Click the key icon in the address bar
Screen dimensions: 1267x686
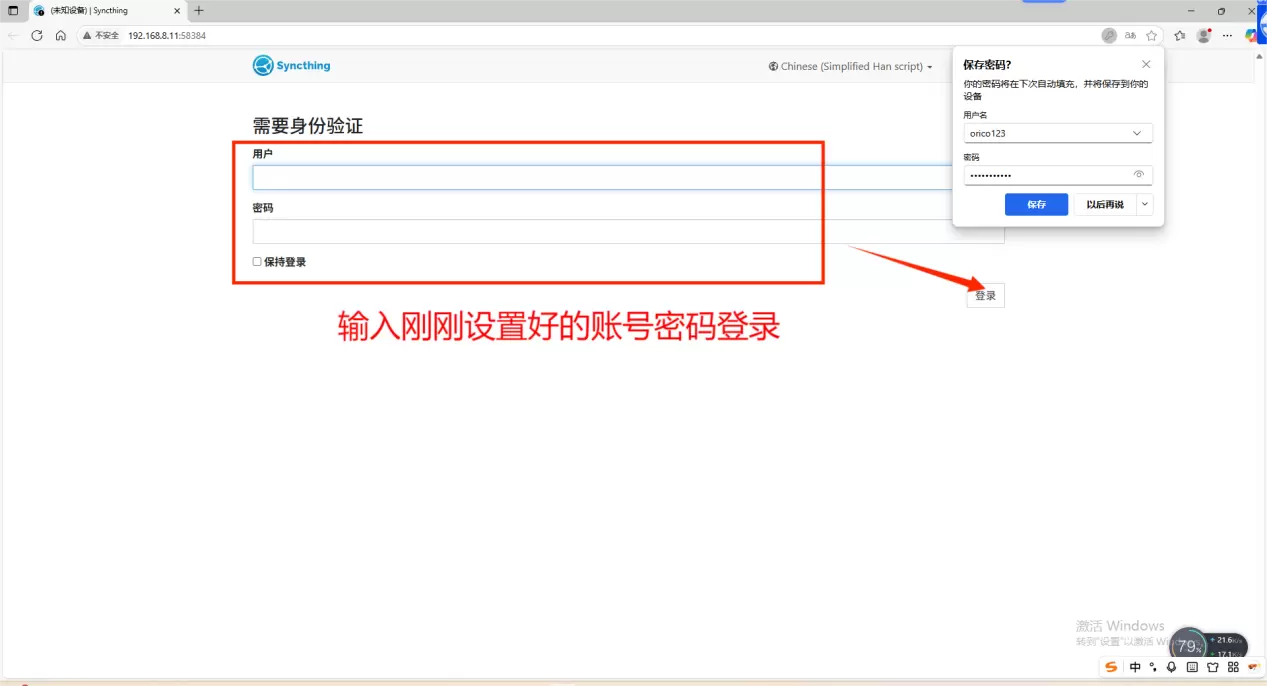coord(1109,35)
